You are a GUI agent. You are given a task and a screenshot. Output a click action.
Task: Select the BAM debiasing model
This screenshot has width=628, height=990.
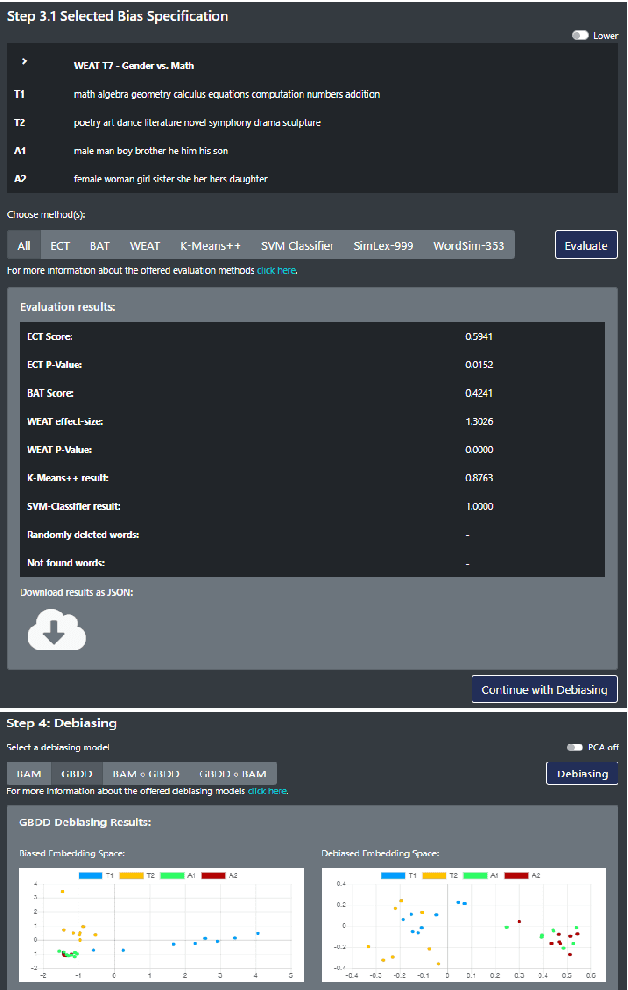point(29,774)
